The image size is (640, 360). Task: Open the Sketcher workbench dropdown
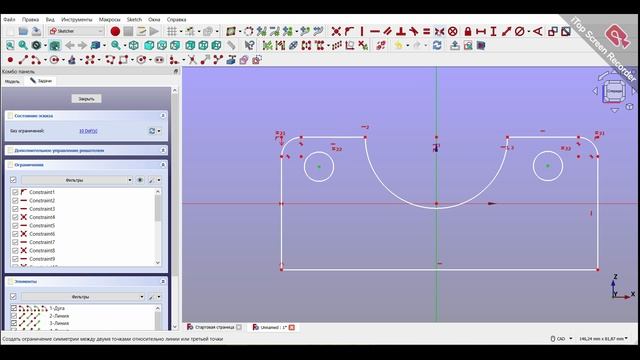[x=76, y=31]
